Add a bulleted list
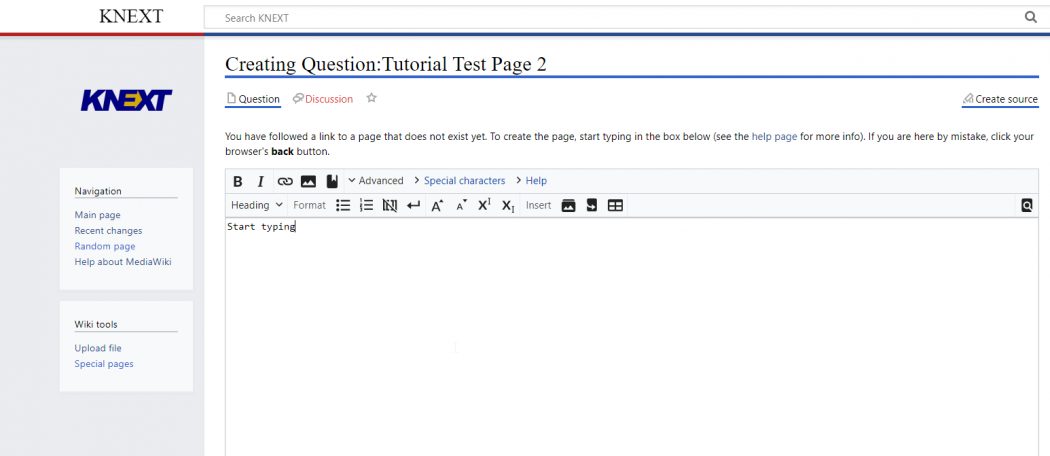1050x456 pixels. click(x=343, y=205)
